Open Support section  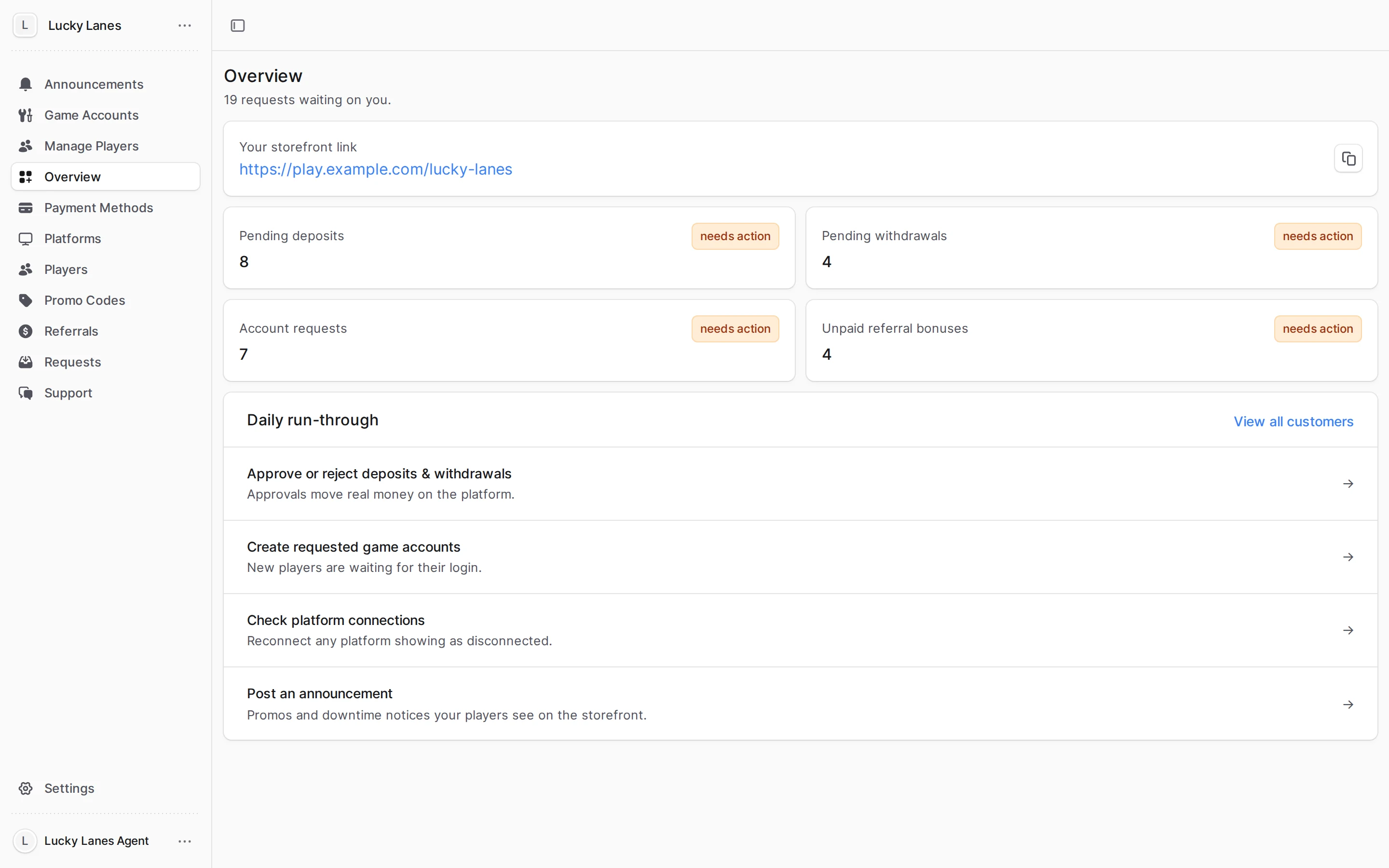point(106,393)
